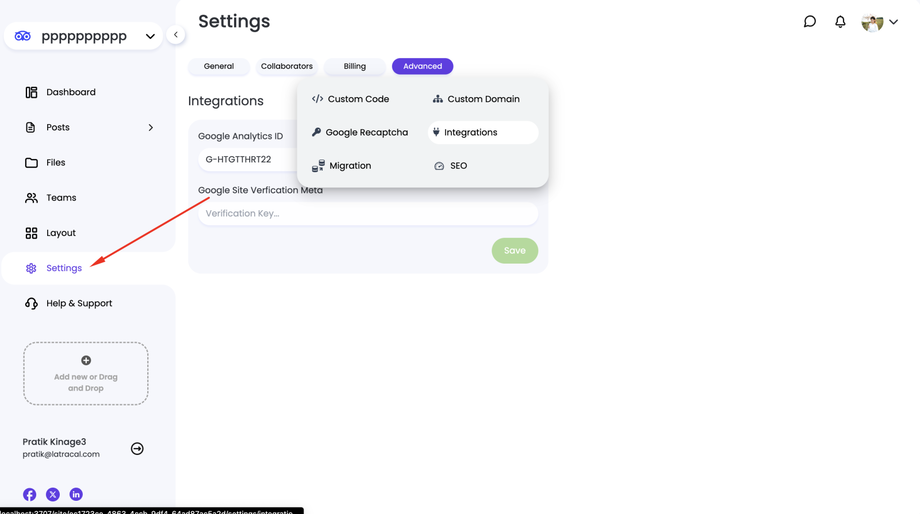Click the plus icon to add new
This screenshot has height=514, width=920.
[x=86, y=360]
